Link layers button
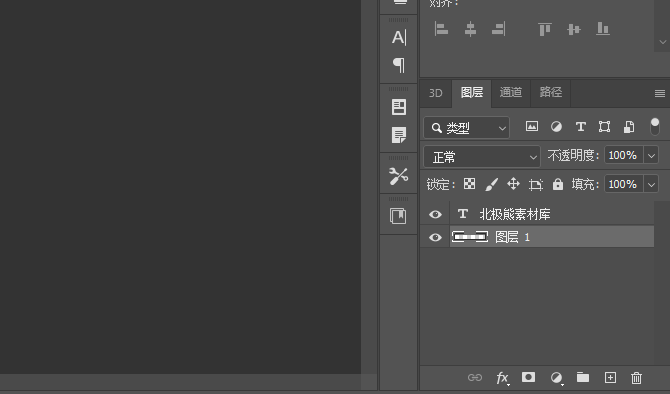Viewport: 670px width, 394px height. pyautogui.click(x=475, y=378)
